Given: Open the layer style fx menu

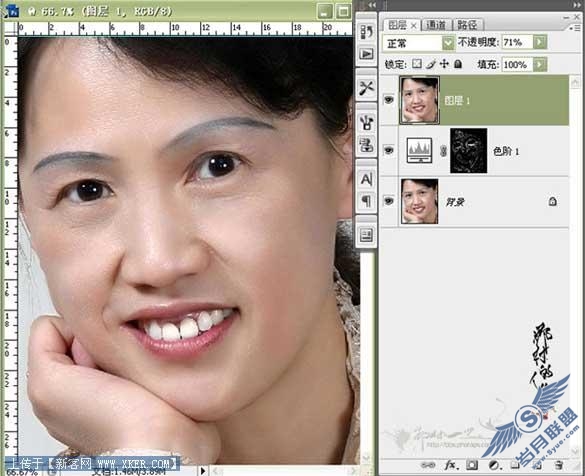Looking at the screenshot, I should coord(451,465).
